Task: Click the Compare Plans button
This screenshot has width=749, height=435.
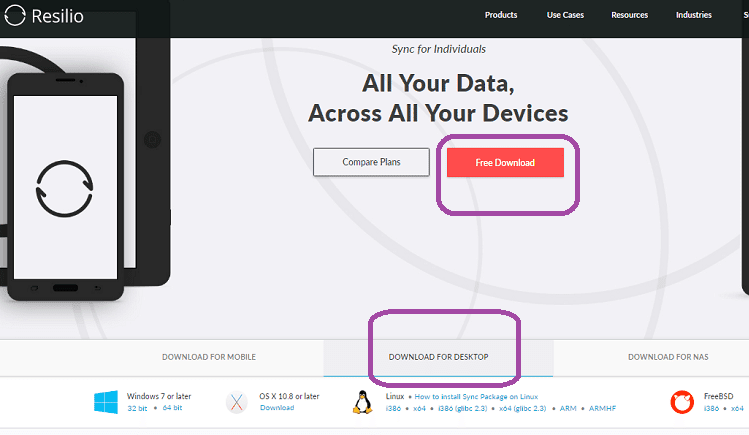Action: pyautogui.click(x=371, y=162)
